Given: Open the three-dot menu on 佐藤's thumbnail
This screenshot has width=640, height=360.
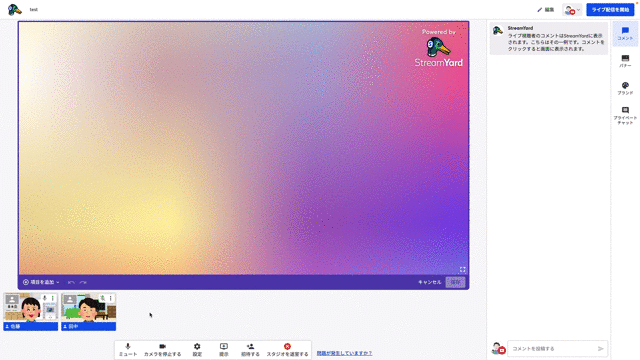Looking at the screenshot, I should [x=52, y=298].
